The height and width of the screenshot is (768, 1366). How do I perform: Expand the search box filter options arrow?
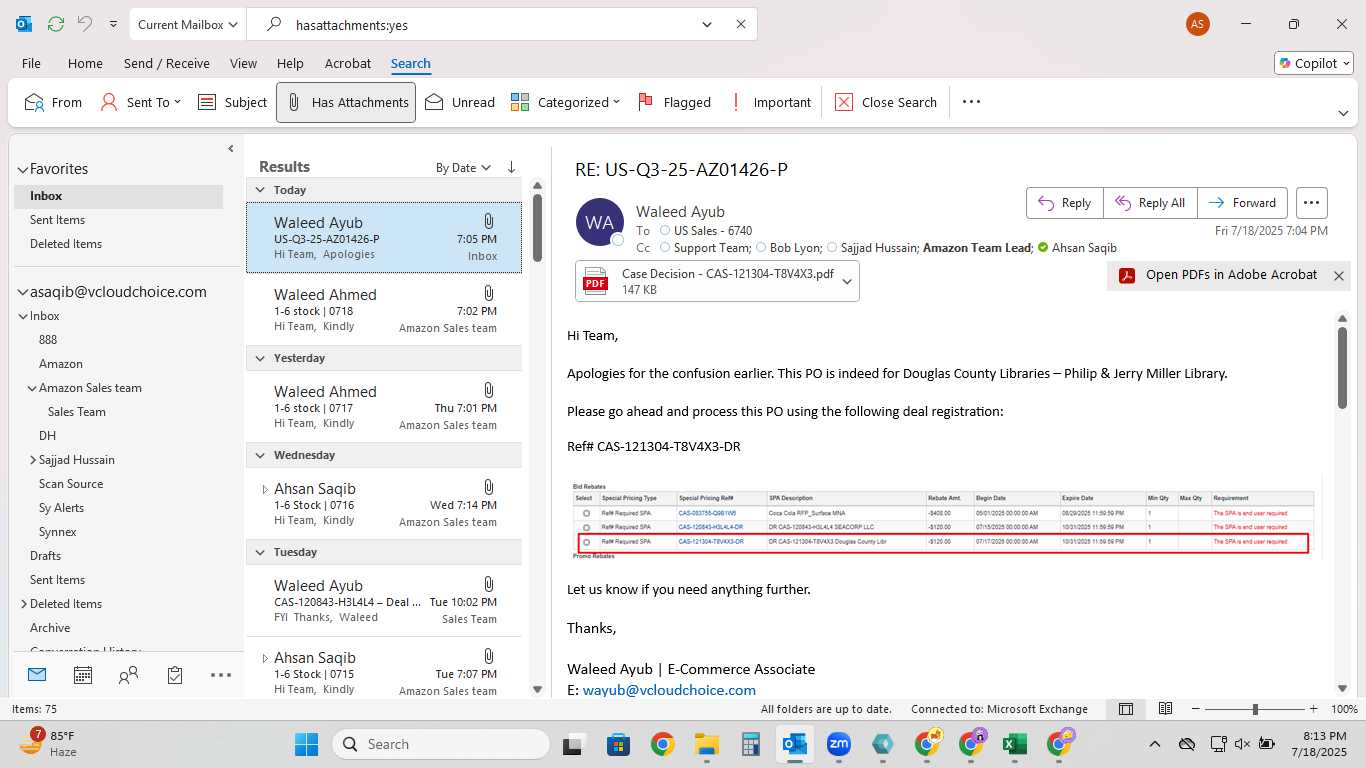(707, 24)
